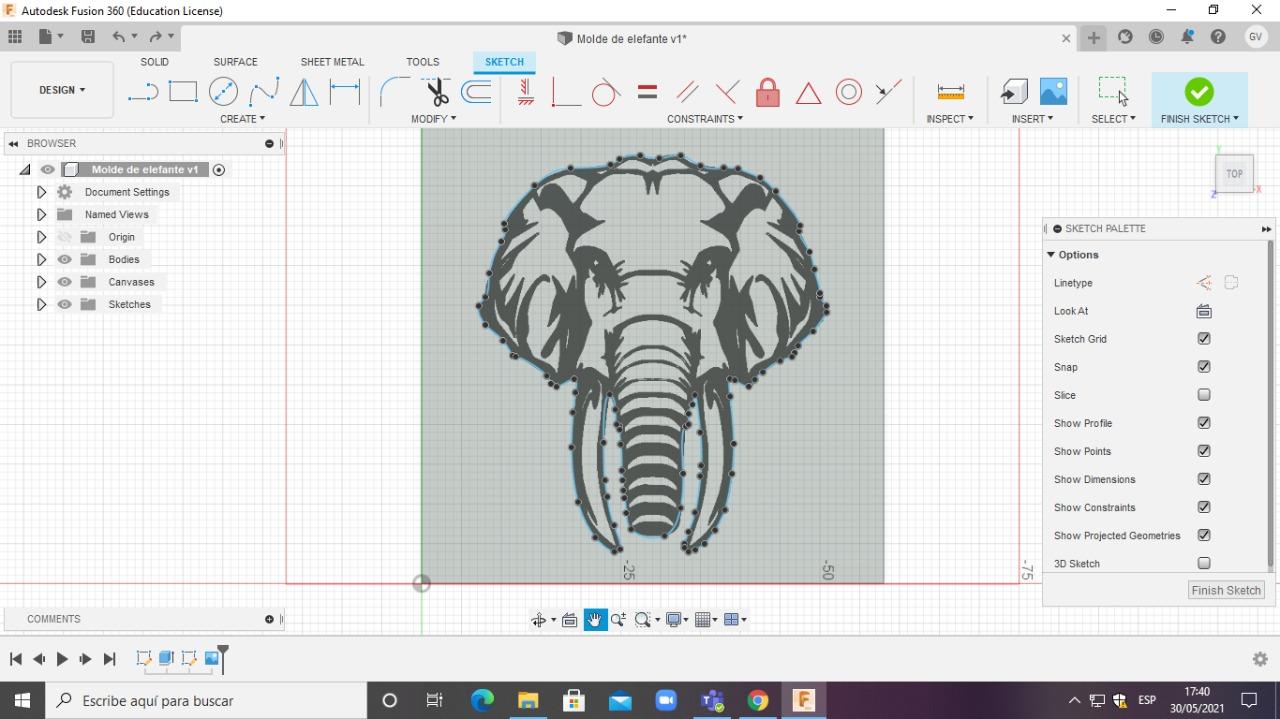Apply the Concentric constraint
Image resolution: width=1280 pixels, height=719 pixels.
(849, 92)
